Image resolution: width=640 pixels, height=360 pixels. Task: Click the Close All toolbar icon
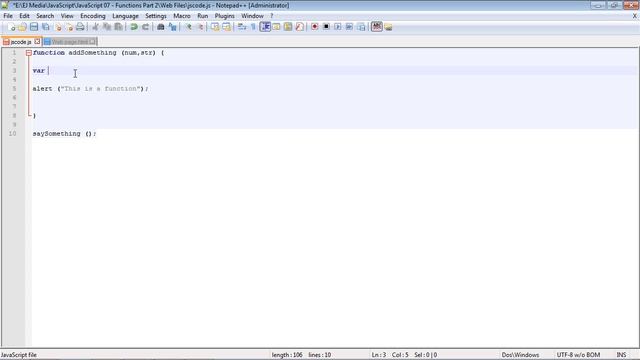69,27
